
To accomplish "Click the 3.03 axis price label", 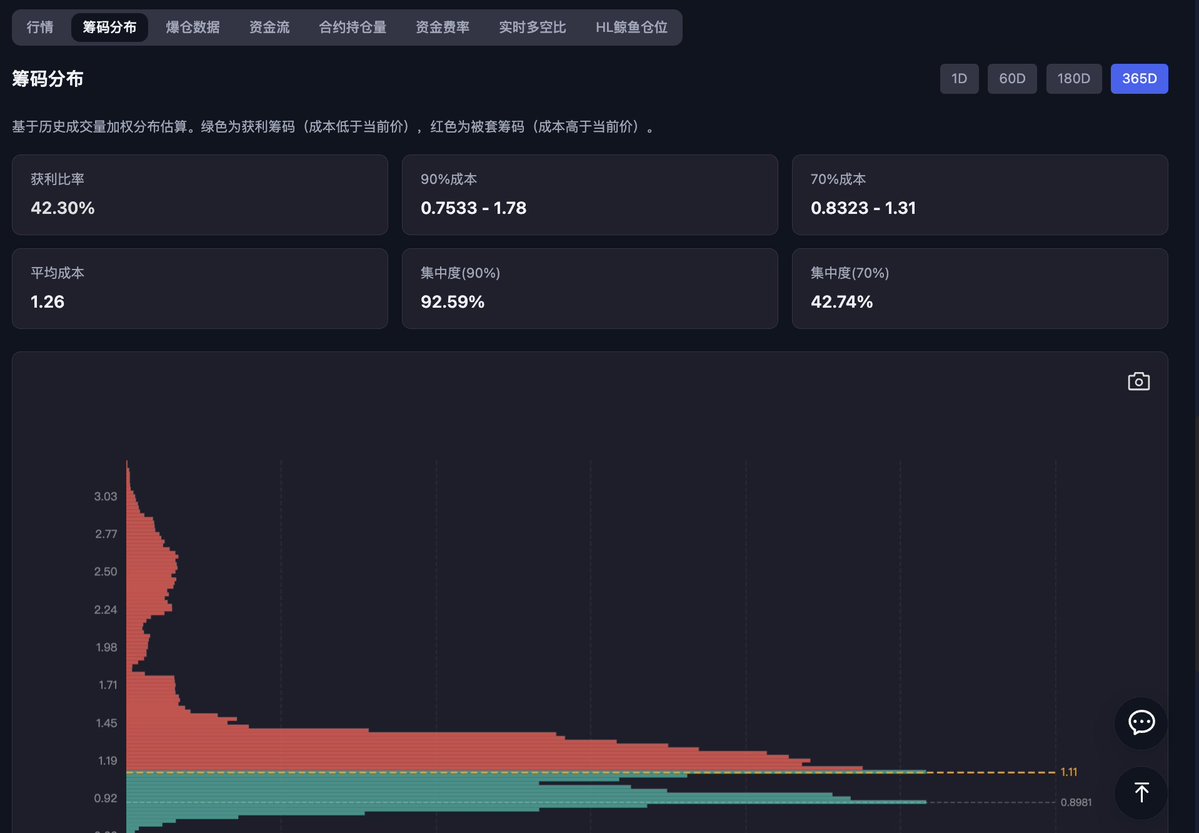I will 106,496.
